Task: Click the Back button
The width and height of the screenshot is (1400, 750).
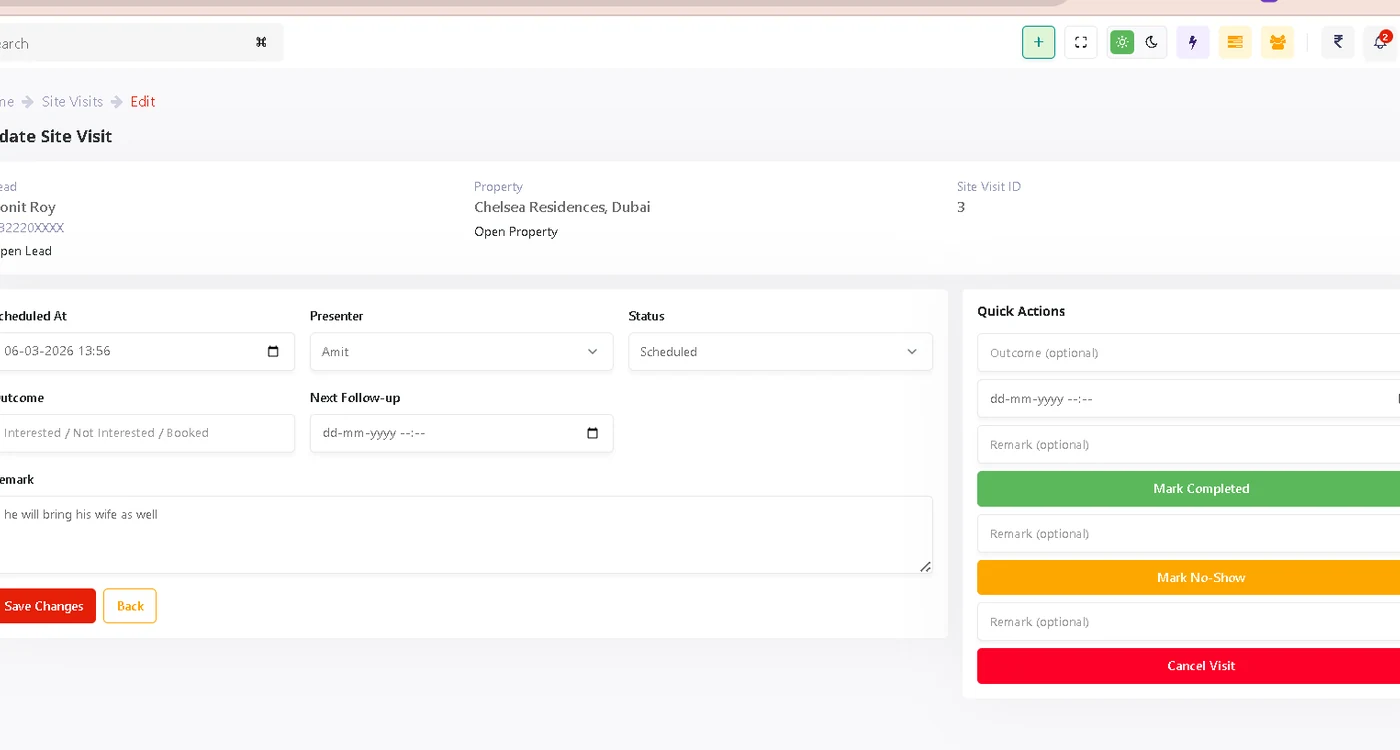Action: point(130,606)
